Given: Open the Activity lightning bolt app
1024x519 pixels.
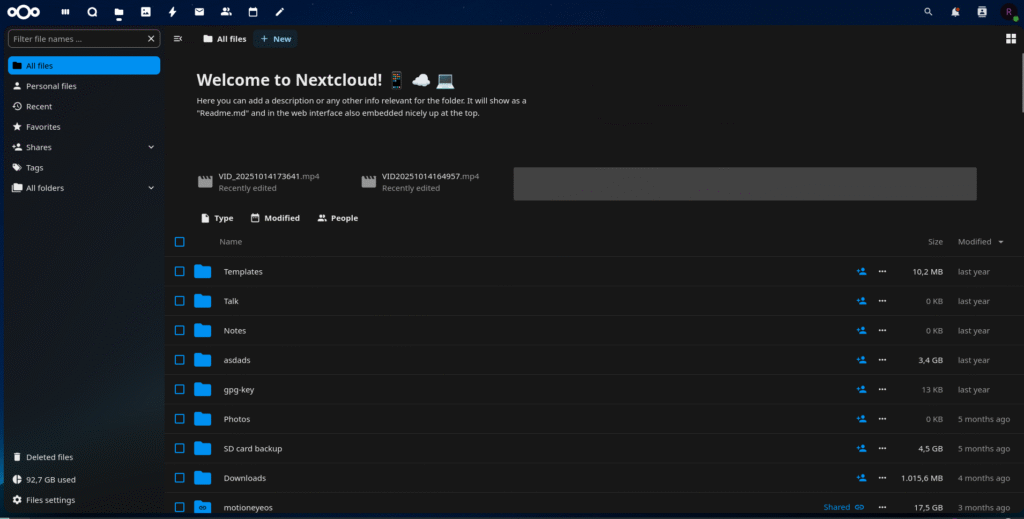Looking at the screenshot, I should point(173,12).
